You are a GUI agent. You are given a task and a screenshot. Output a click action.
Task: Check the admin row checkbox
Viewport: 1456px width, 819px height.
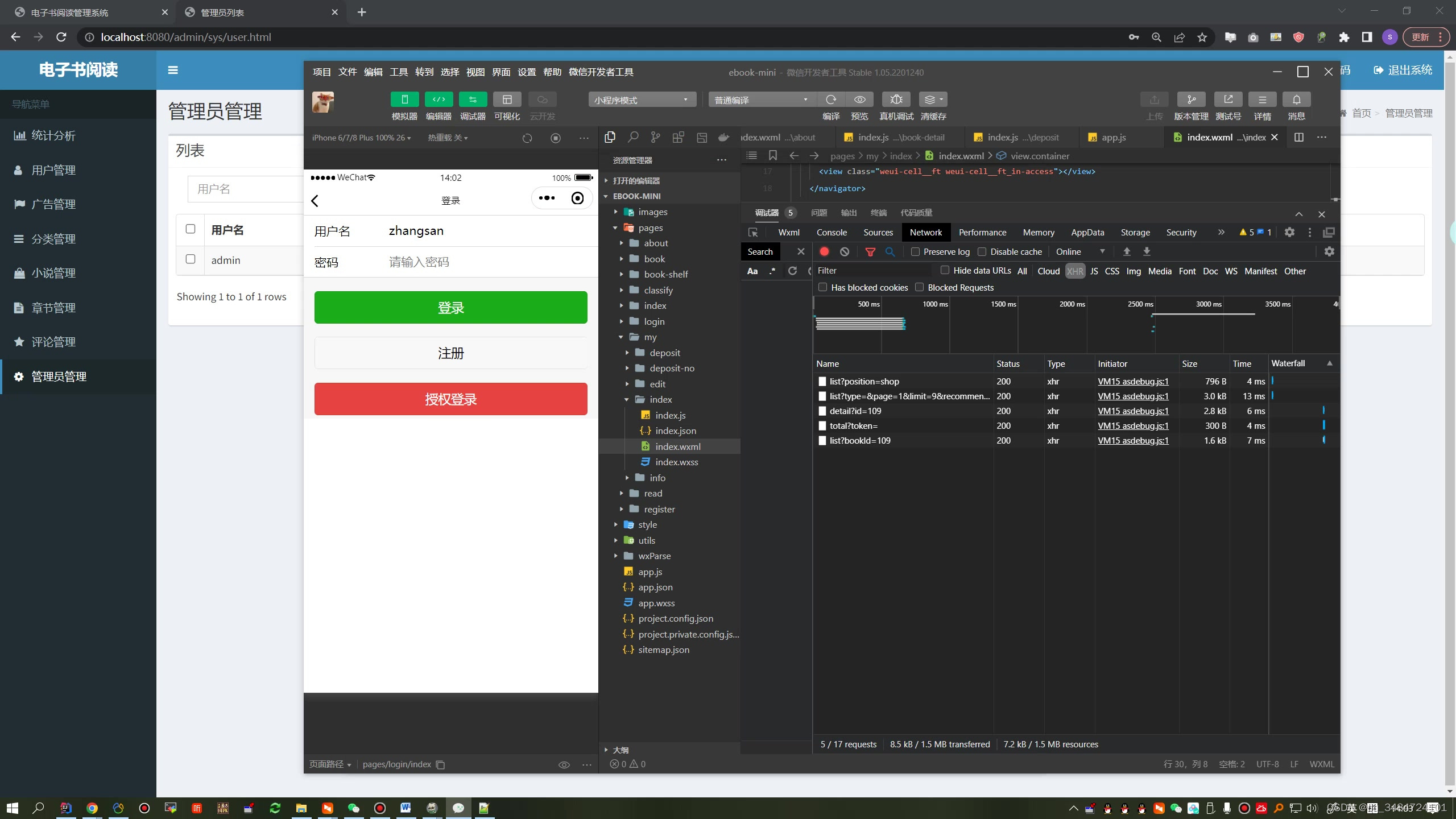click(191, 259)
